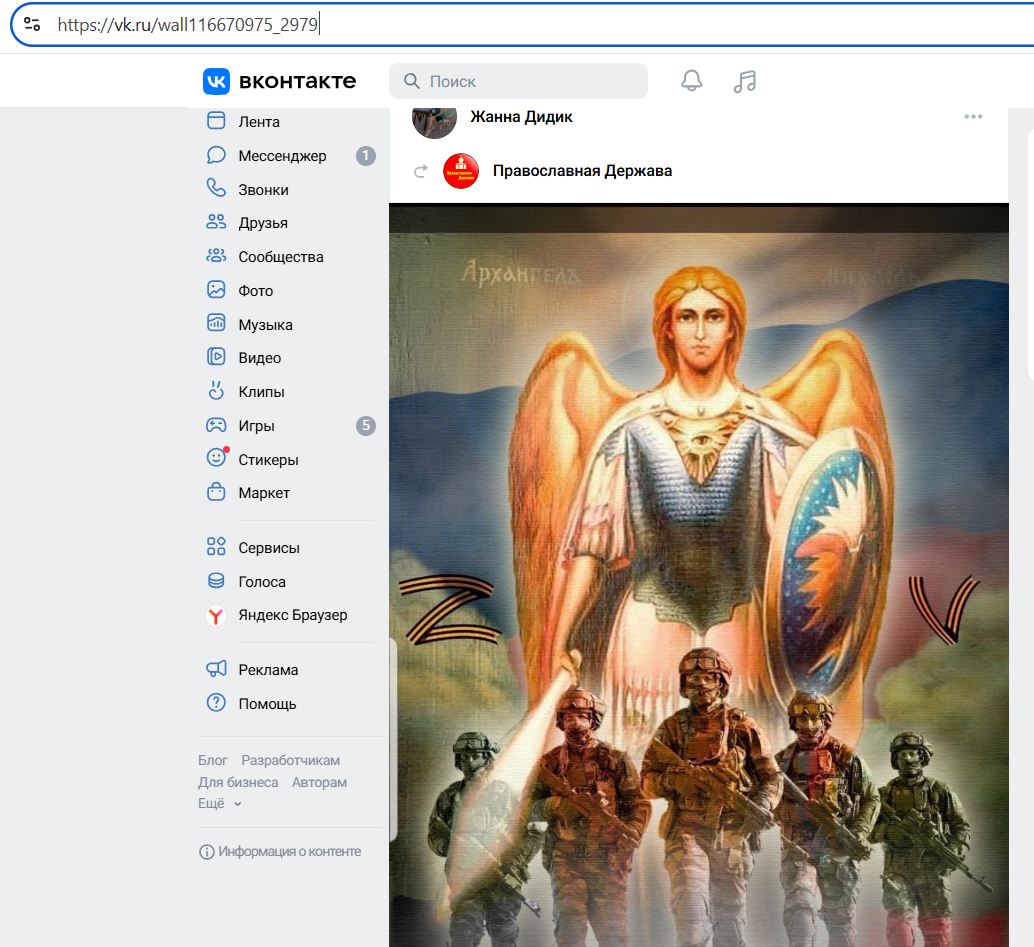
Task: Click the Поиск search field
Action: pos(518,81)
